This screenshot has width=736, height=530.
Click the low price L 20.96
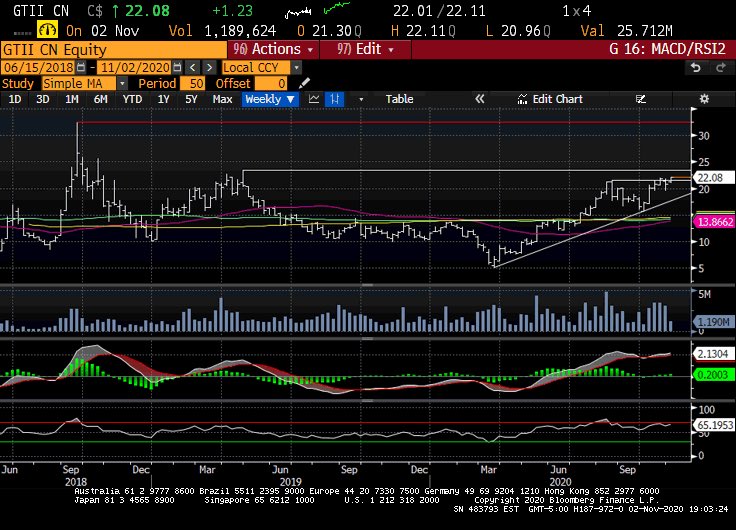[x=518, y=31]
